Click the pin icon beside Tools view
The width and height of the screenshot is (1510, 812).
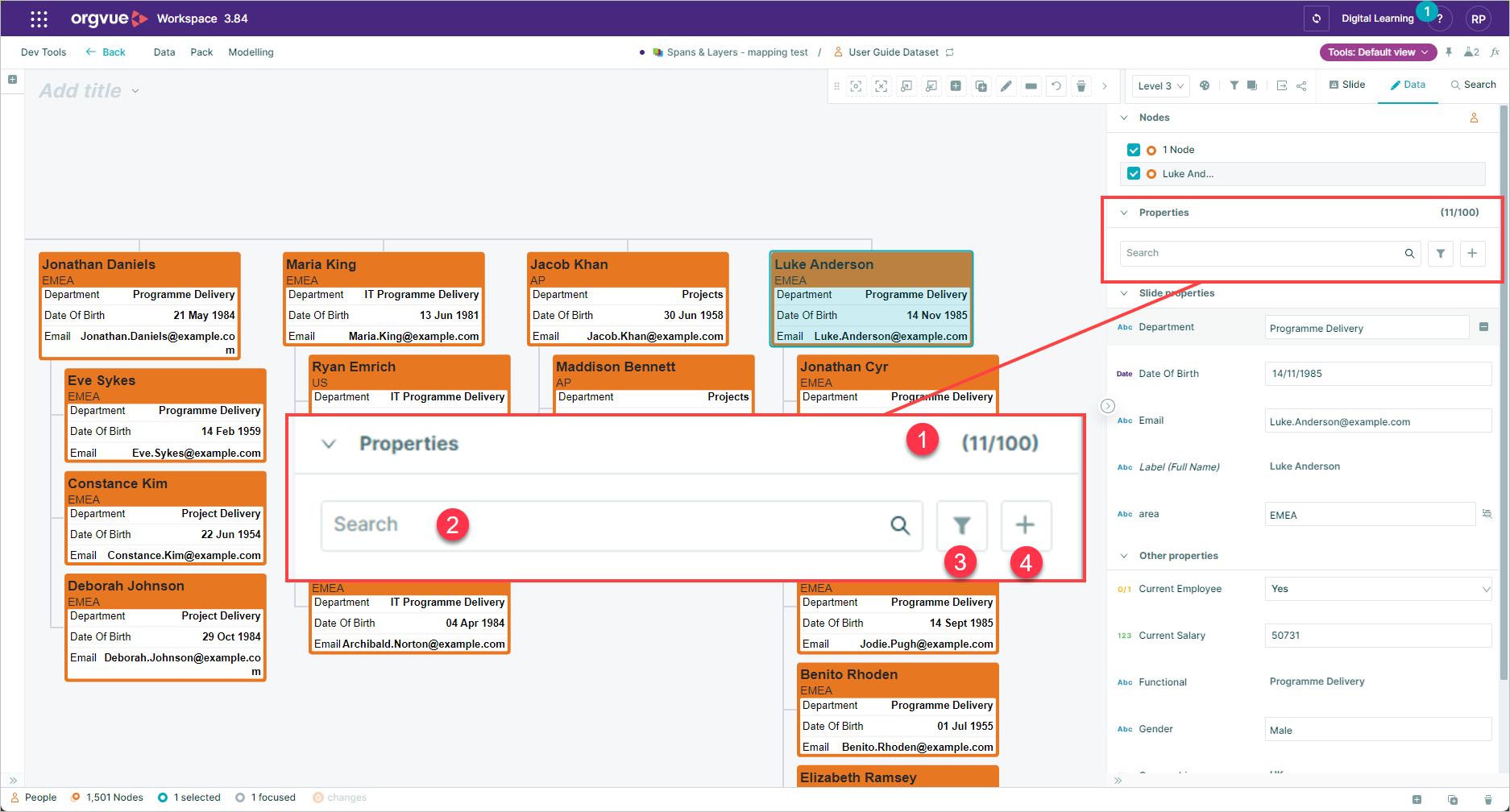(x=1449, y=52)
